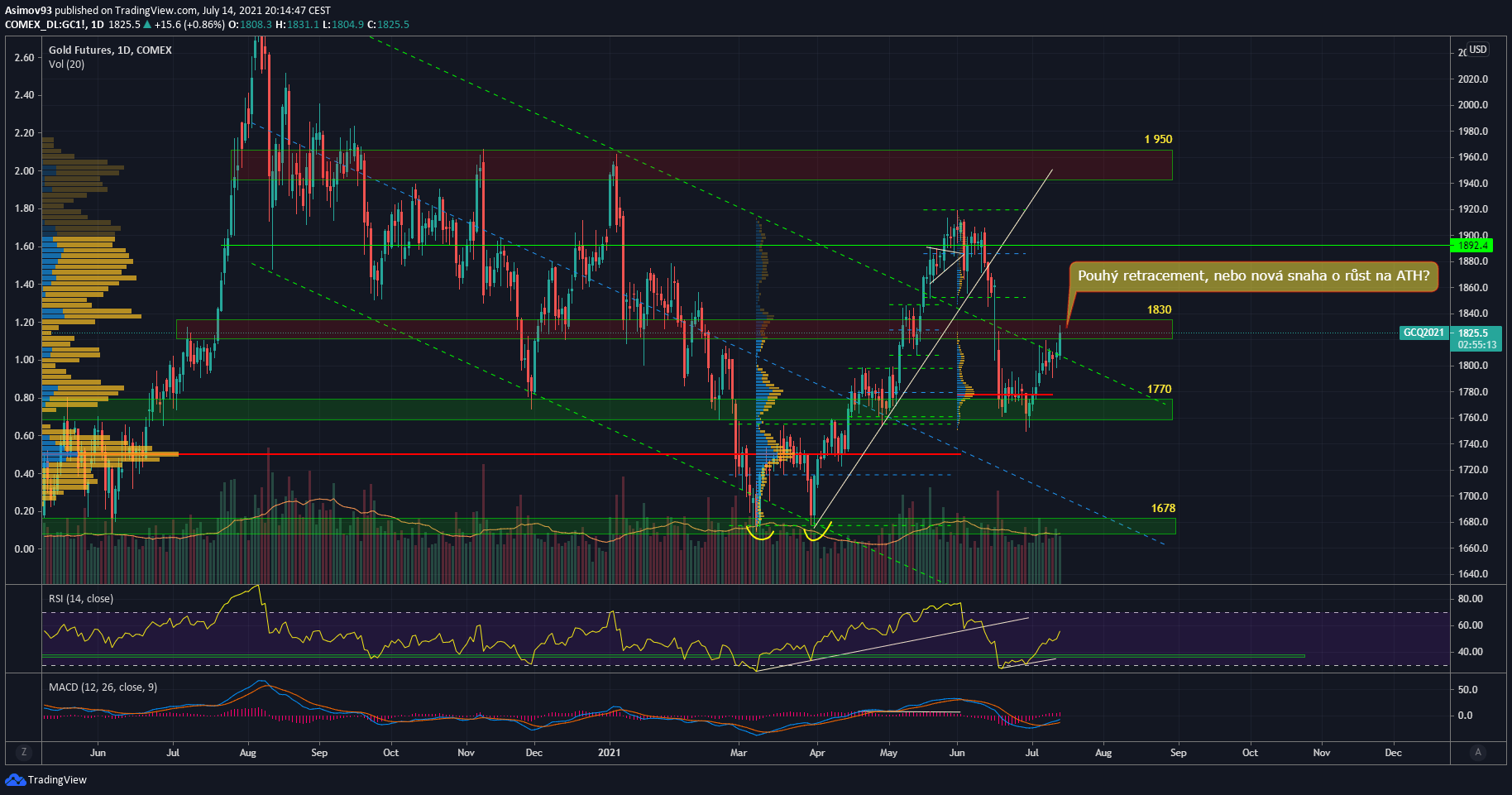Select the yellow 1770 support label
1512x795 pixels.
pyautogui.click(x=1159, y=389)
